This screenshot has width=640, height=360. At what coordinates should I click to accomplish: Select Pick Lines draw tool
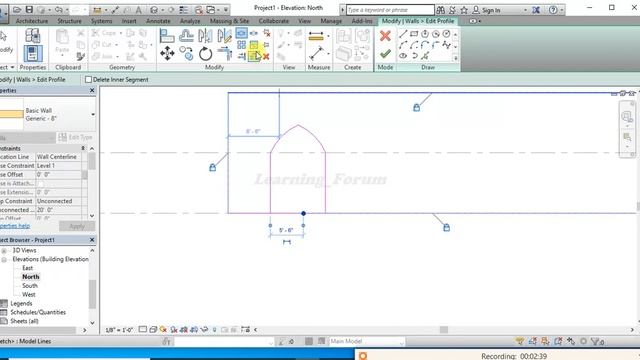coord(425,56)
